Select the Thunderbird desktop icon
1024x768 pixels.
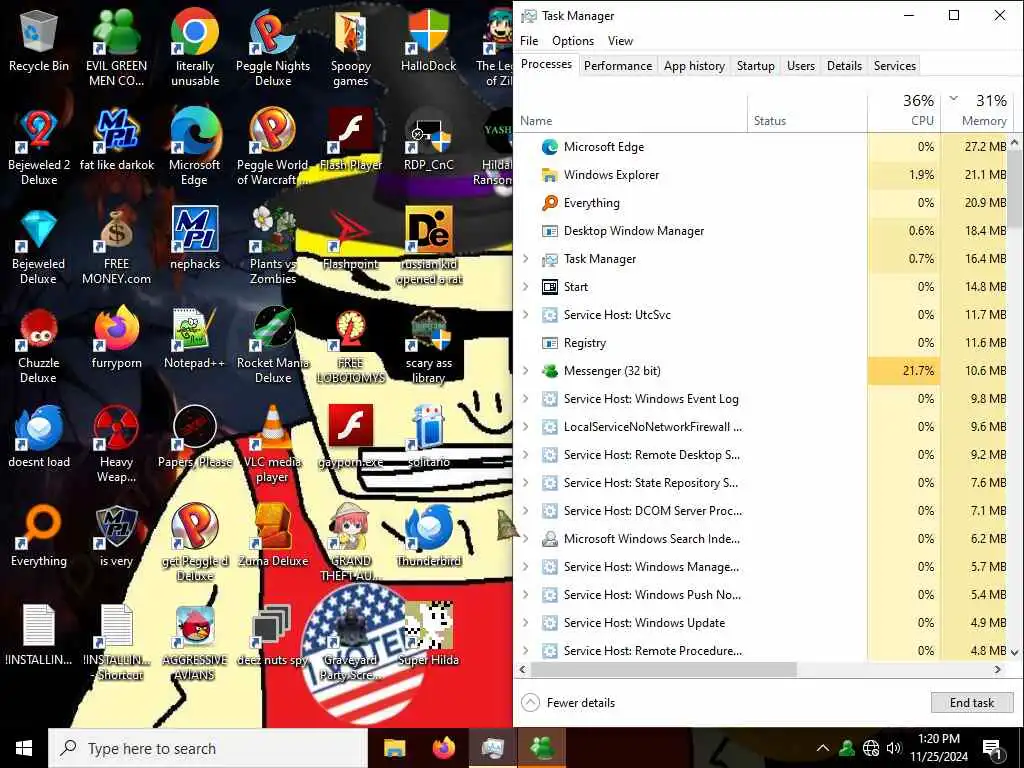428,536
